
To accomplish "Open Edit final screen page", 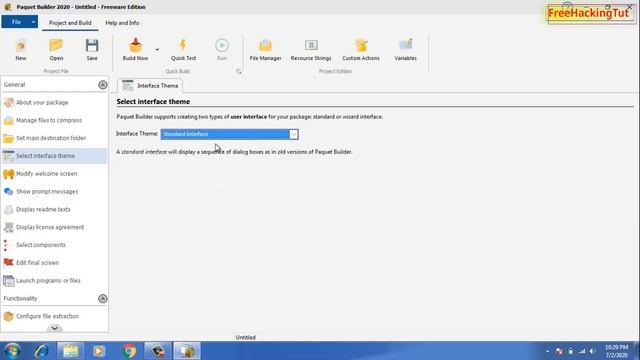I will point(54,263).
